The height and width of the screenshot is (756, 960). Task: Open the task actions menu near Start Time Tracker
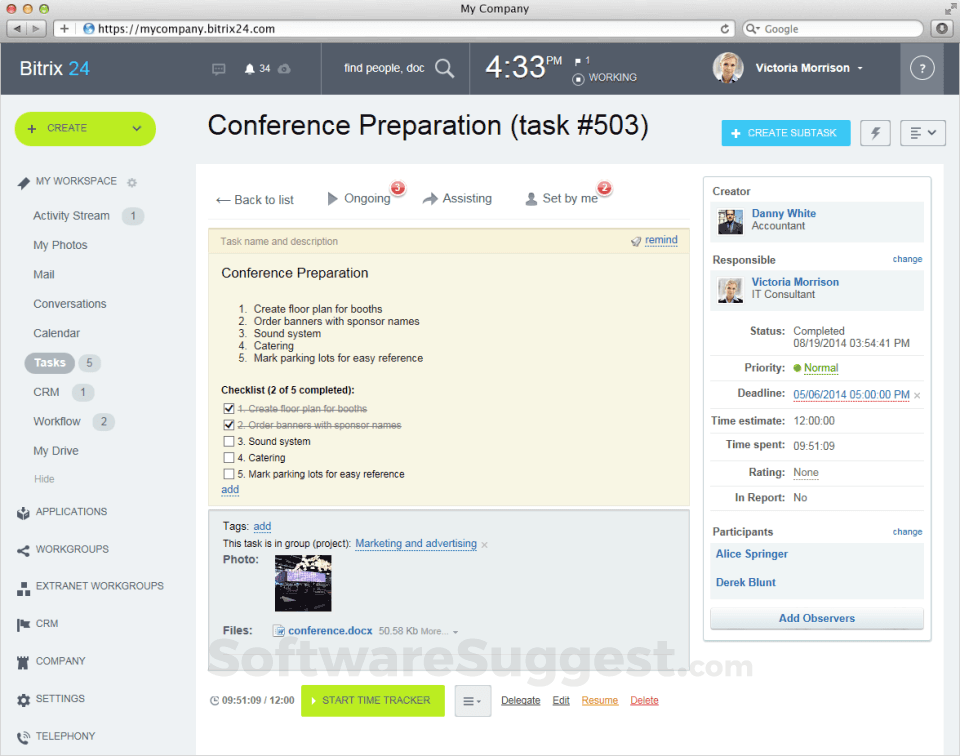click(471, 701)
